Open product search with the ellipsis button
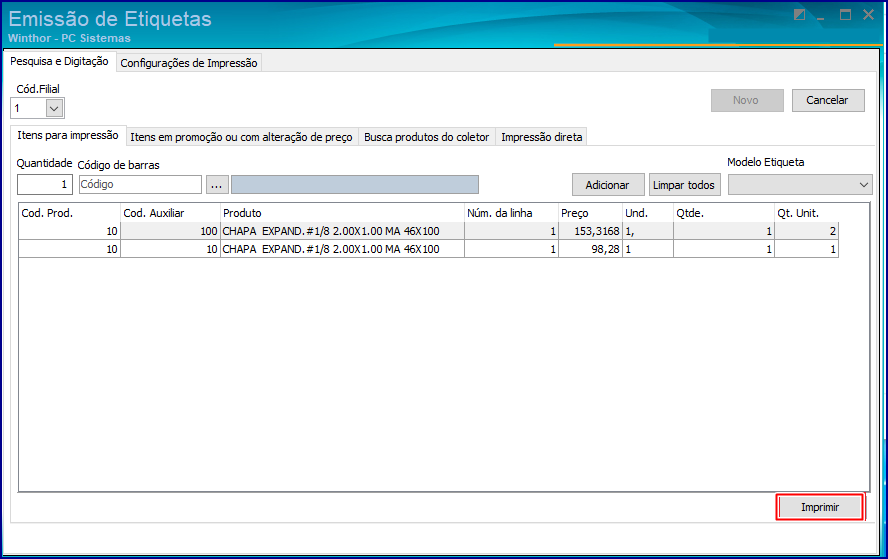888x559 pixels. [x=217, y=185]
